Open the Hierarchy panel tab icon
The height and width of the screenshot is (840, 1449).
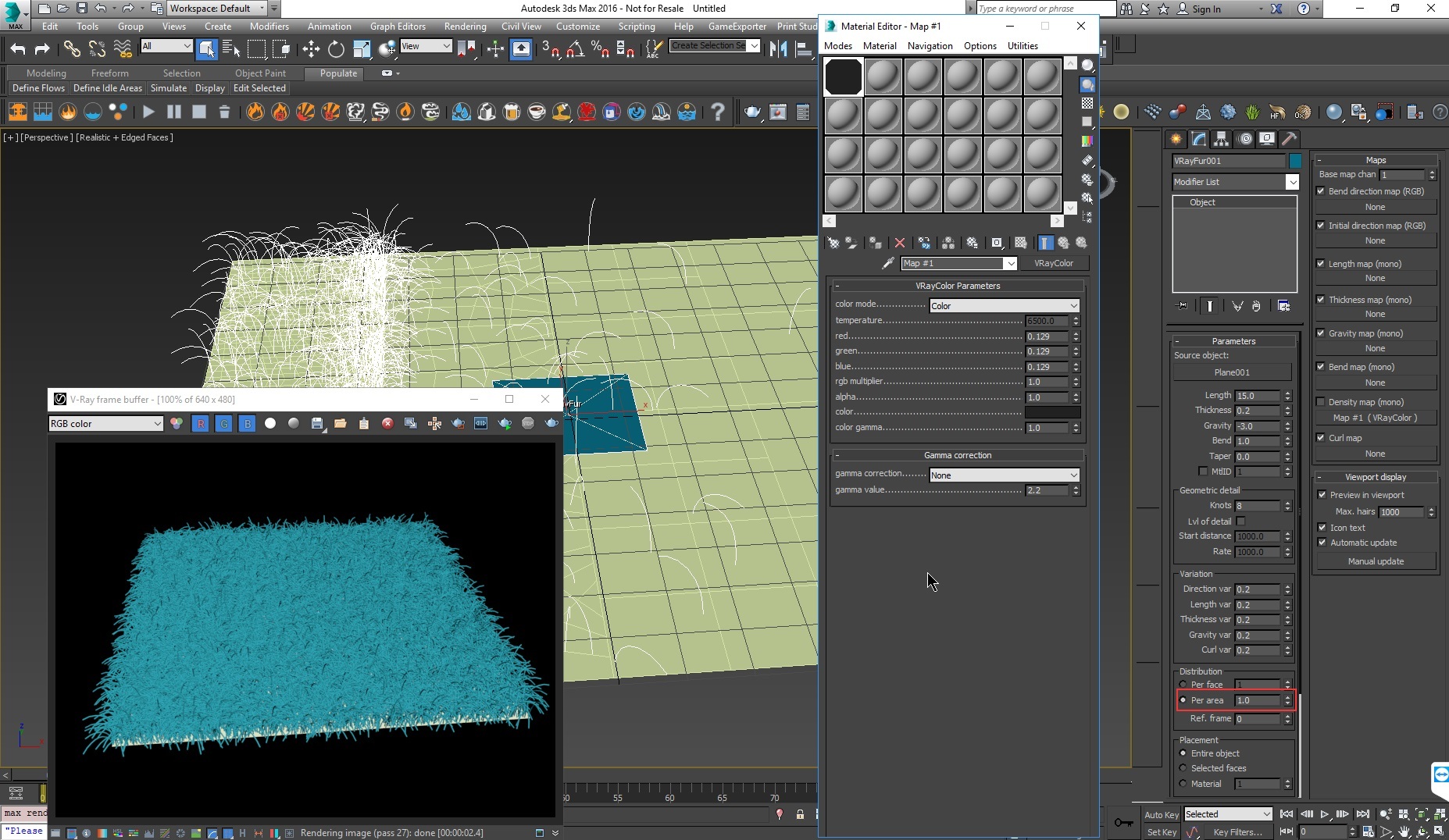1221,139
